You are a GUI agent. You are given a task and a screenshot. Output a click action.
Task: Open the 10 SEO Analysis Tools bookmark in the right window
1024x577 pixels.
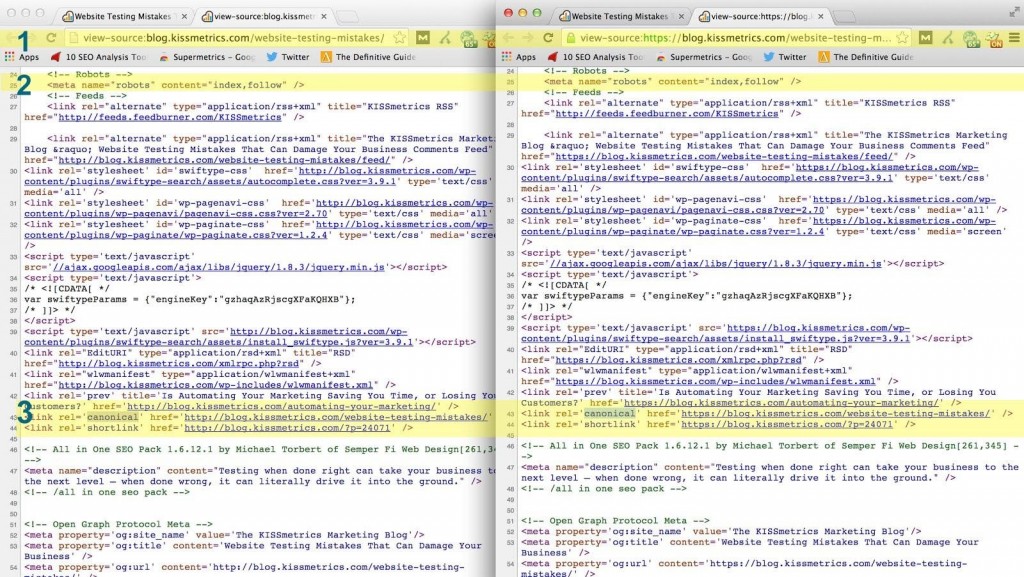(596, 57)
